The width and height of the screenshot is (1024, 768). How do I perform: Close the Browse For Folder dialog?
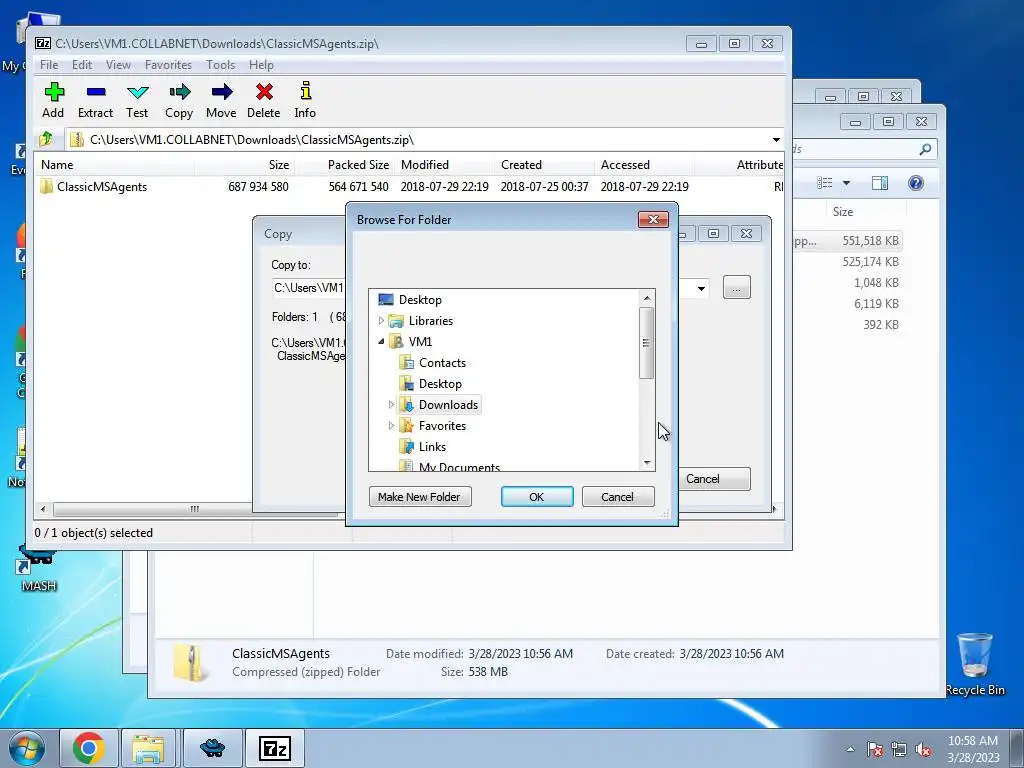pos(653,219)
